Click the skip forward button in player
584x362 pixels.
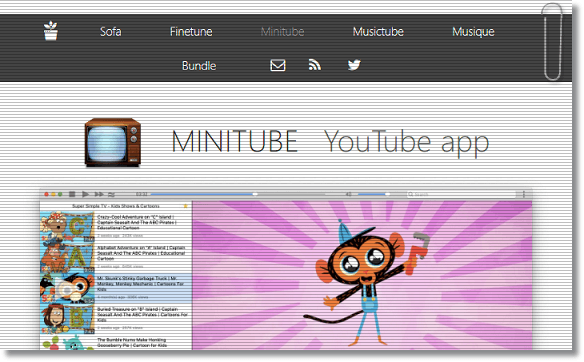(x=99, y=194)
